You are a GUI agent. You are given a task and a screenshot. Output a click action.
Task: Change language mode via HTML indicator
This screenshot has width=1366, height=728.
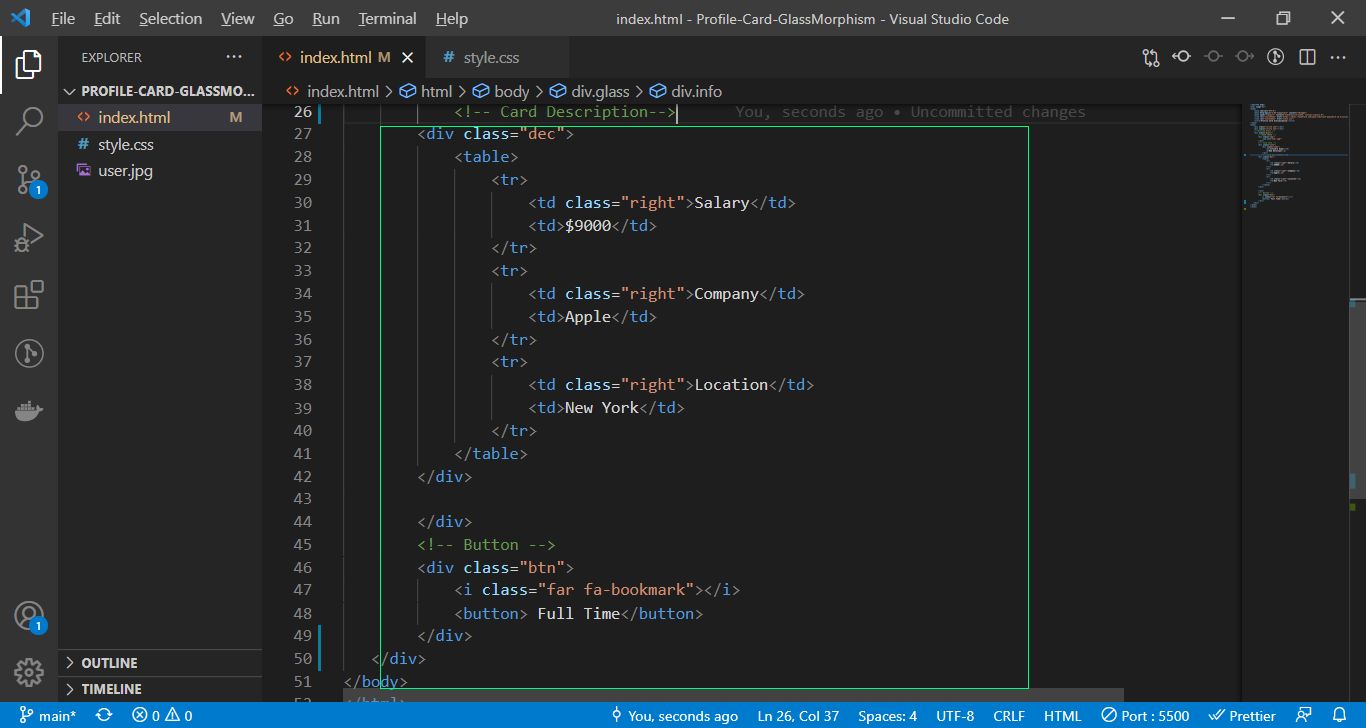click(x=1062, y=716)
